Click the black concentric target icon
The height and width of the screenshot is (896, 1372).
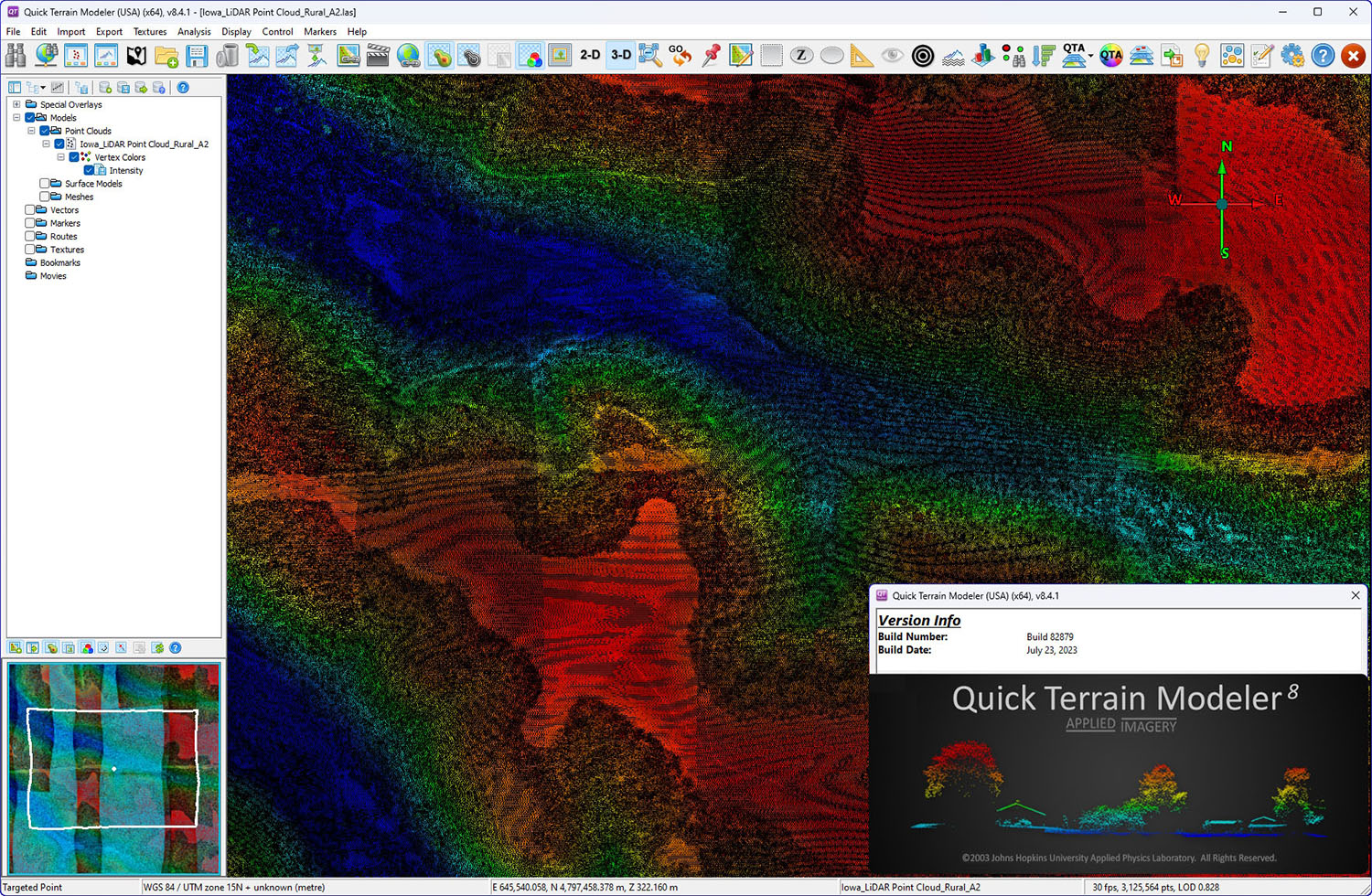click(x=923, y=56)
